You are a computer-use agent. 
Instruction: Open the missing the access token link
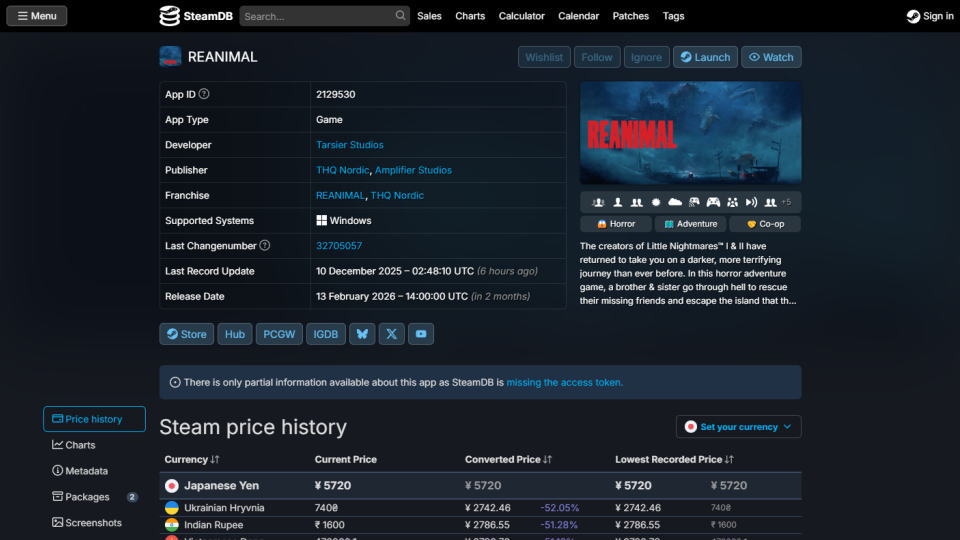[x=564, y=382]
